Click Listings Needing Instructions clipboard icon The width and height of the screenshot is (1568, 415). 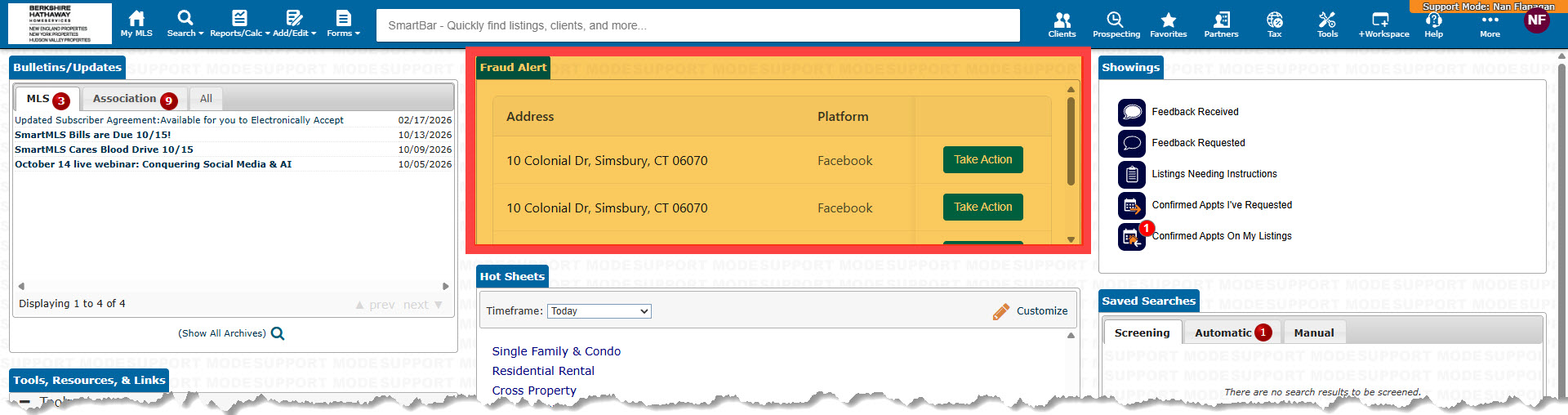tap(1132, 174)
